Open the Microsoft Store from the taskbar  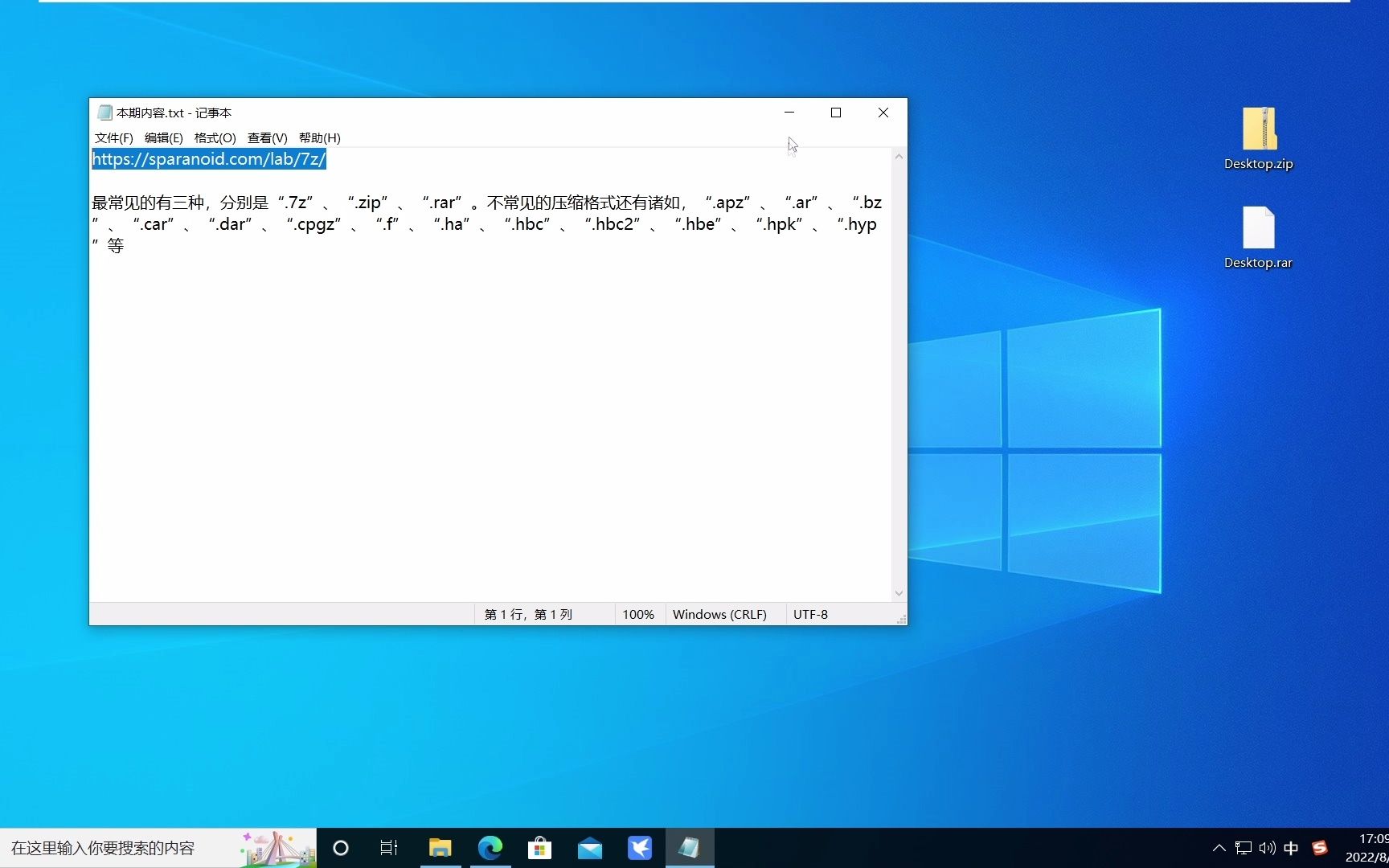tap(539, 848)
